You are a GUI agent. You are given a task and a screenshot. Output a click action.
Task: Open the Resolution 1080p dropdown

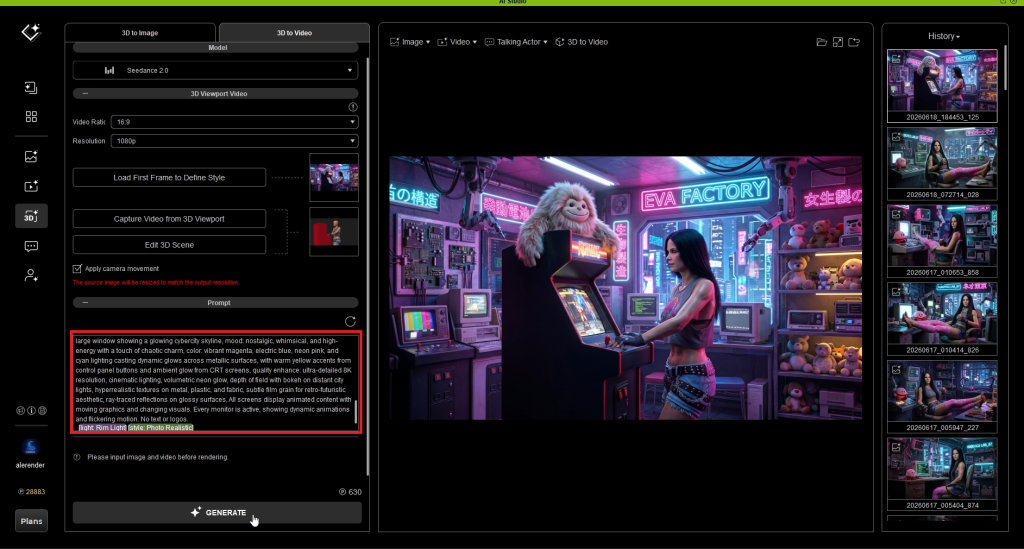click(234, 141)
